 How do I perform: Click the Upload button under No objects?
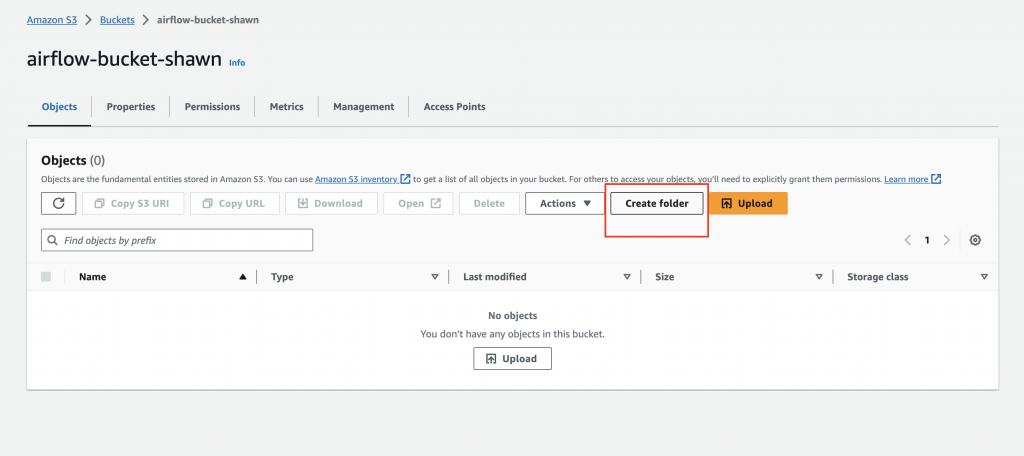pyautogui.click(x=513, y=359)
